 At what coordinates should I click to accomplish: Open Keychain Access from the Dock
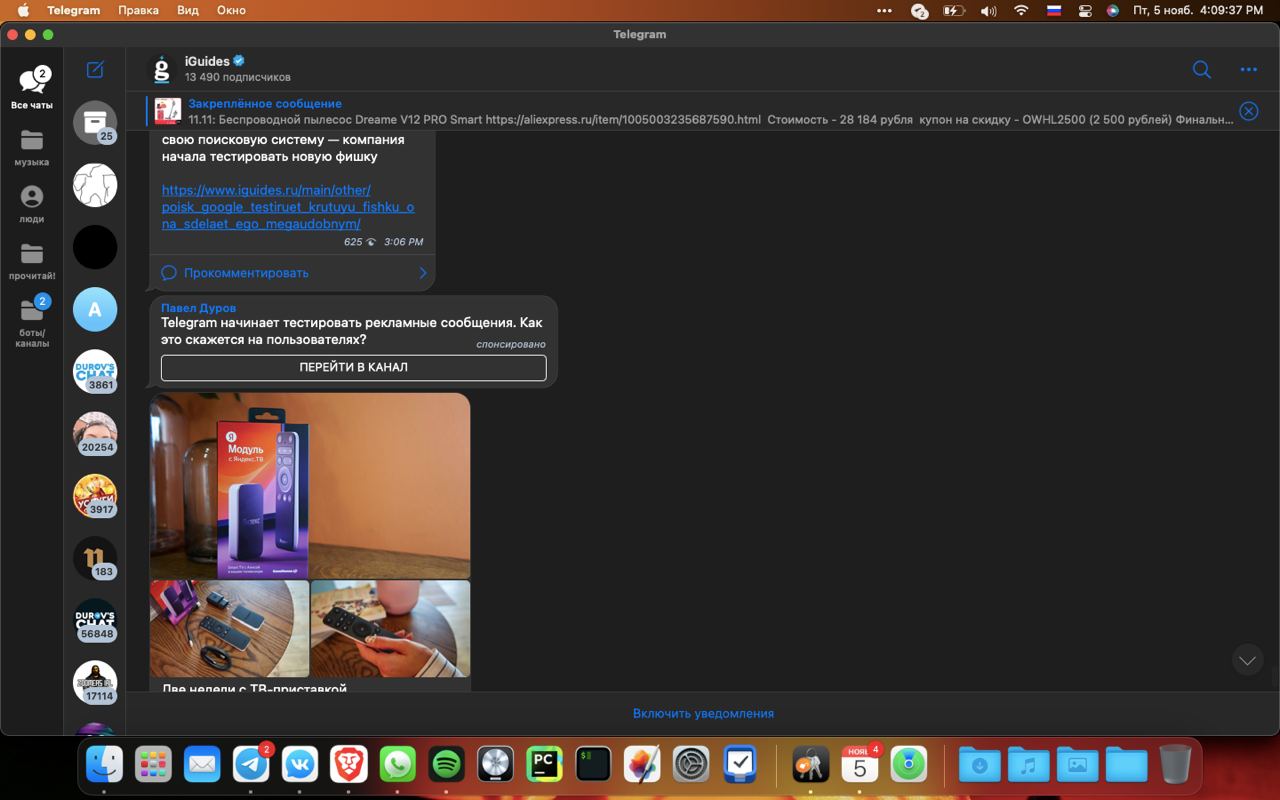click(x=810, y=765)
